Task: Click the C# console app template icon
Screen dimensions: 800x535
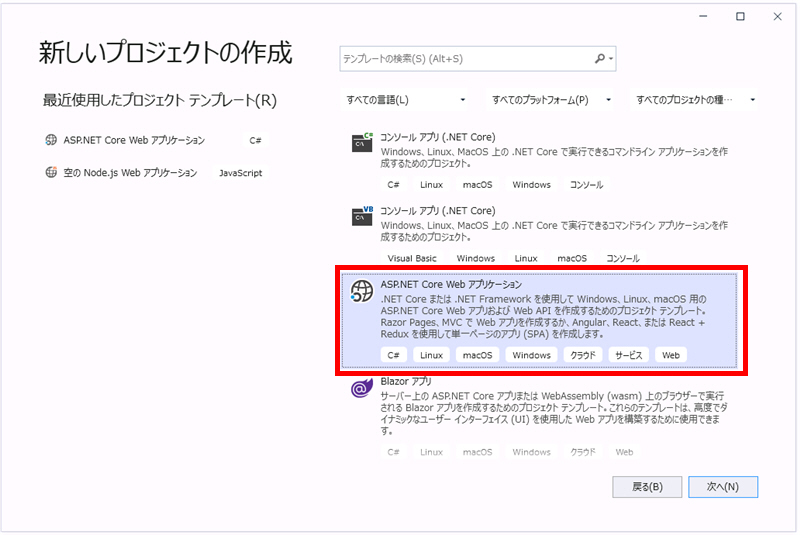Action: 362,142
